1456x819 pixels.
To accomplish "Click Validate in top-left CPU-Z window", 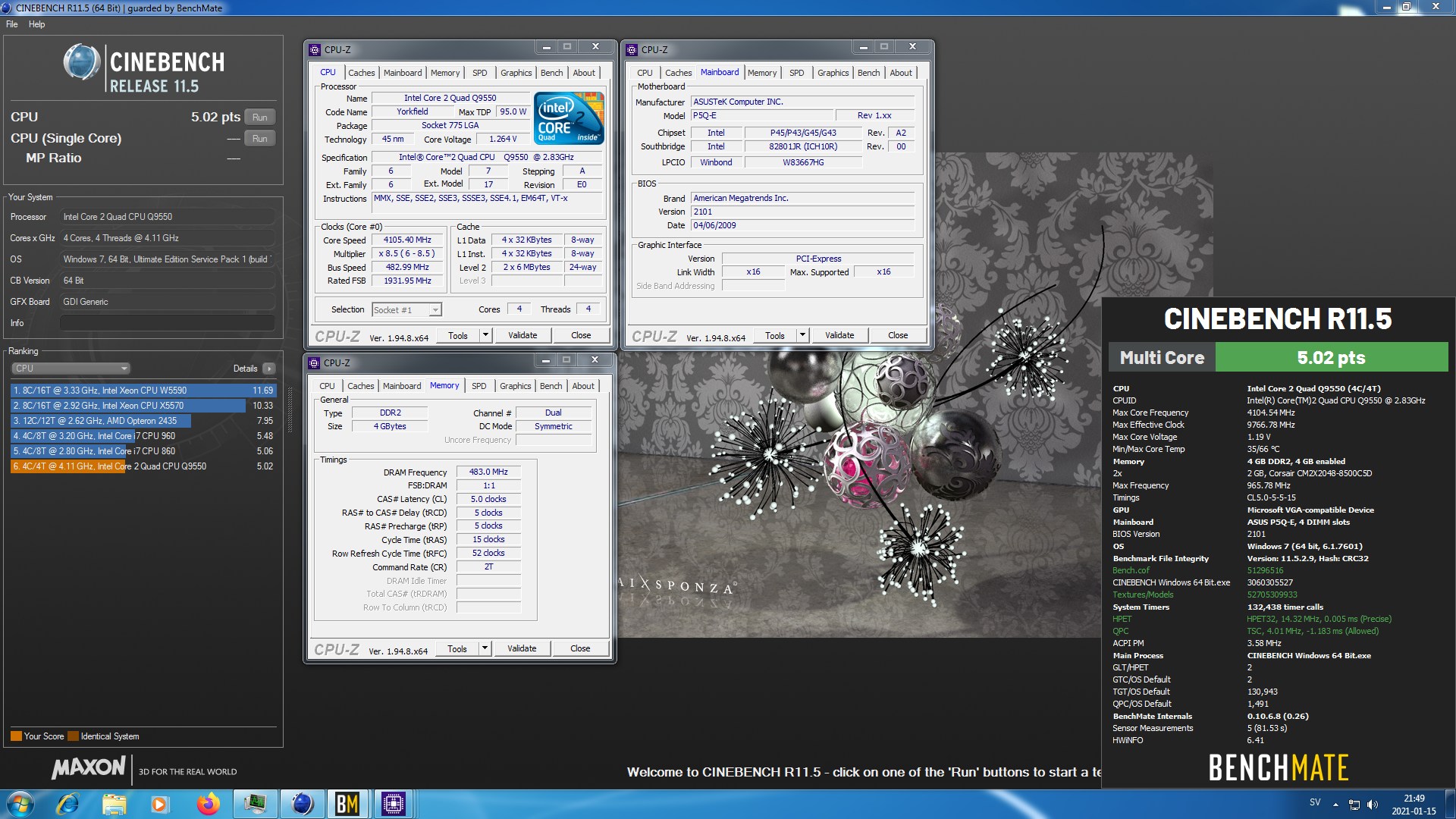I will tap(522, 335).
